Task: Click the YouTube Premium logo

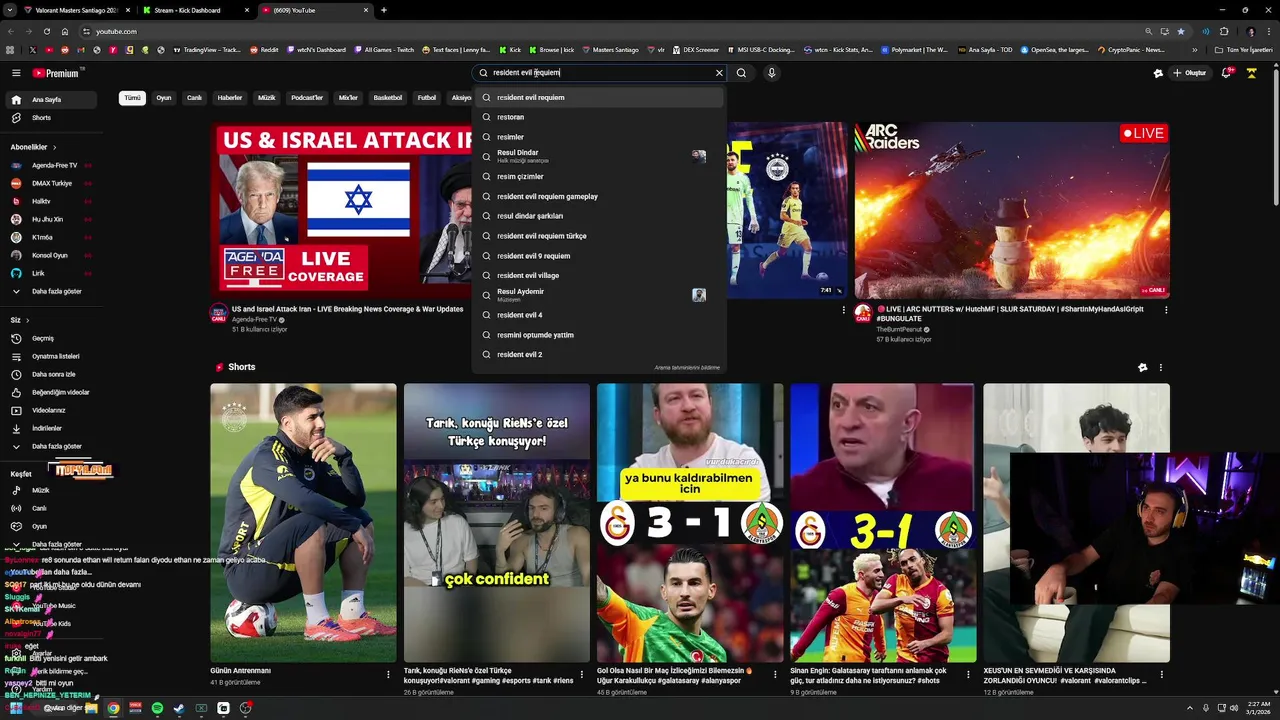Action: (56, 73)
